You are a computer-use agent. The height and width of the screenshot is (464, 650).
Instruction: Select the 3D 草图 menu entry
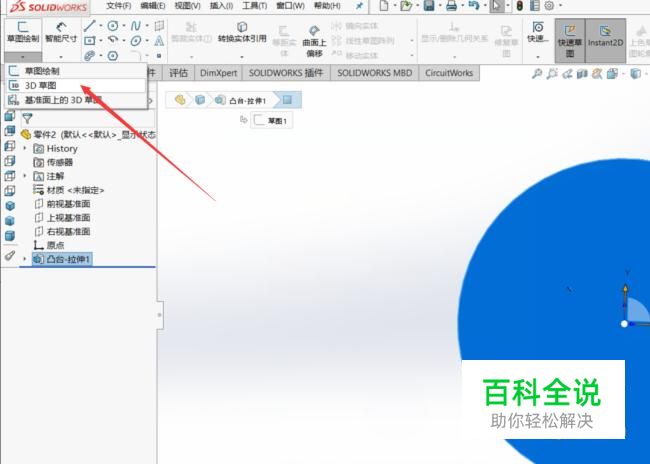76,85
